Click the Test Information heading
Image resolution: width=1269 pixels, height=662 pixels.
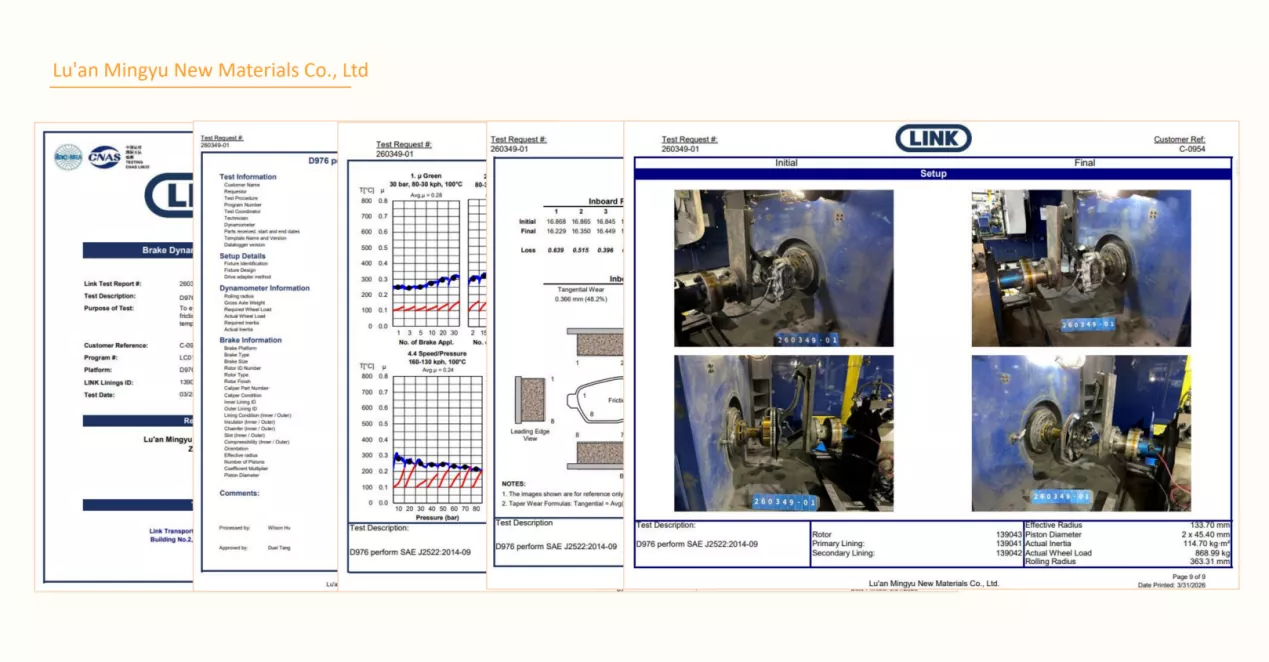248,177
